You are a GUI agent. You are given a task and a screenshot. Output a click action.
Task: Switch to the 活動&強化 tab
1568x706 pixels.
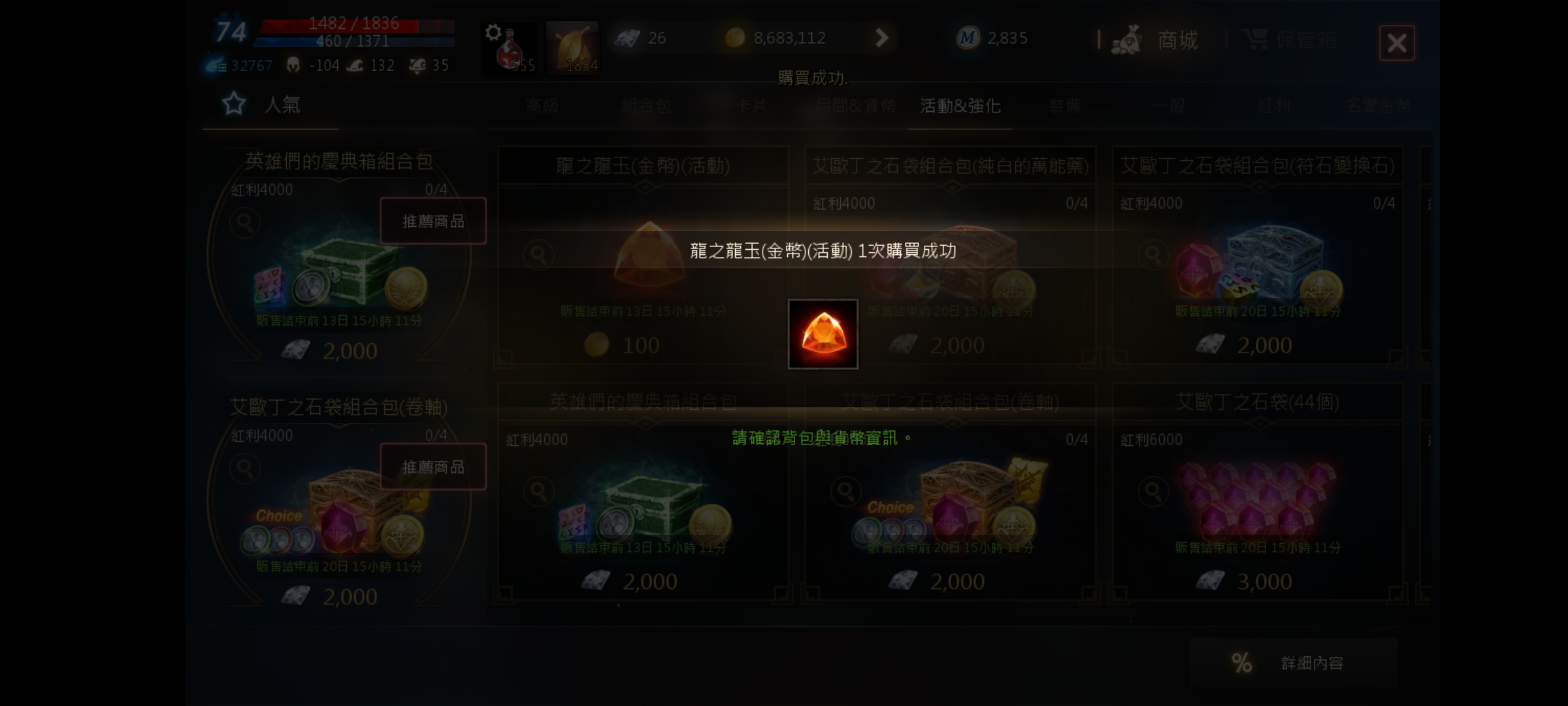pos(960,106)
